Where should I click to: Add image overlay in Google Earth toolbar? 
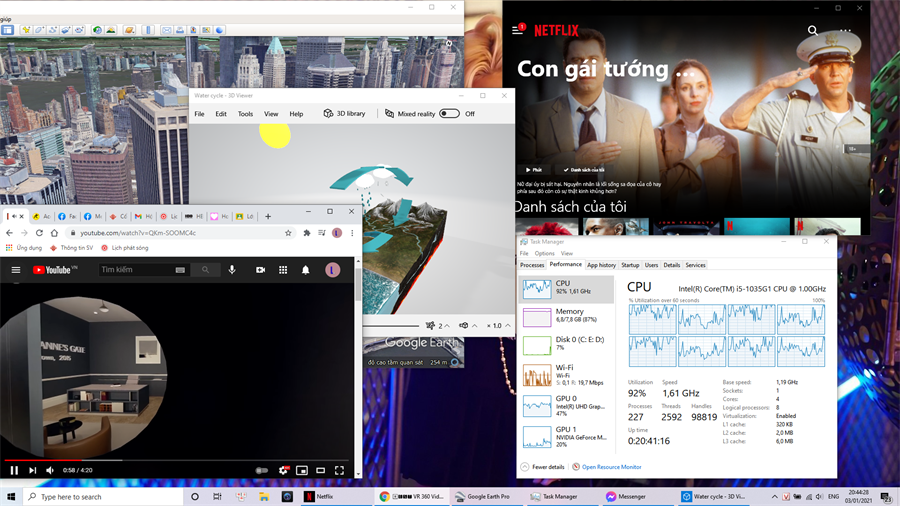tap(65, 30)
